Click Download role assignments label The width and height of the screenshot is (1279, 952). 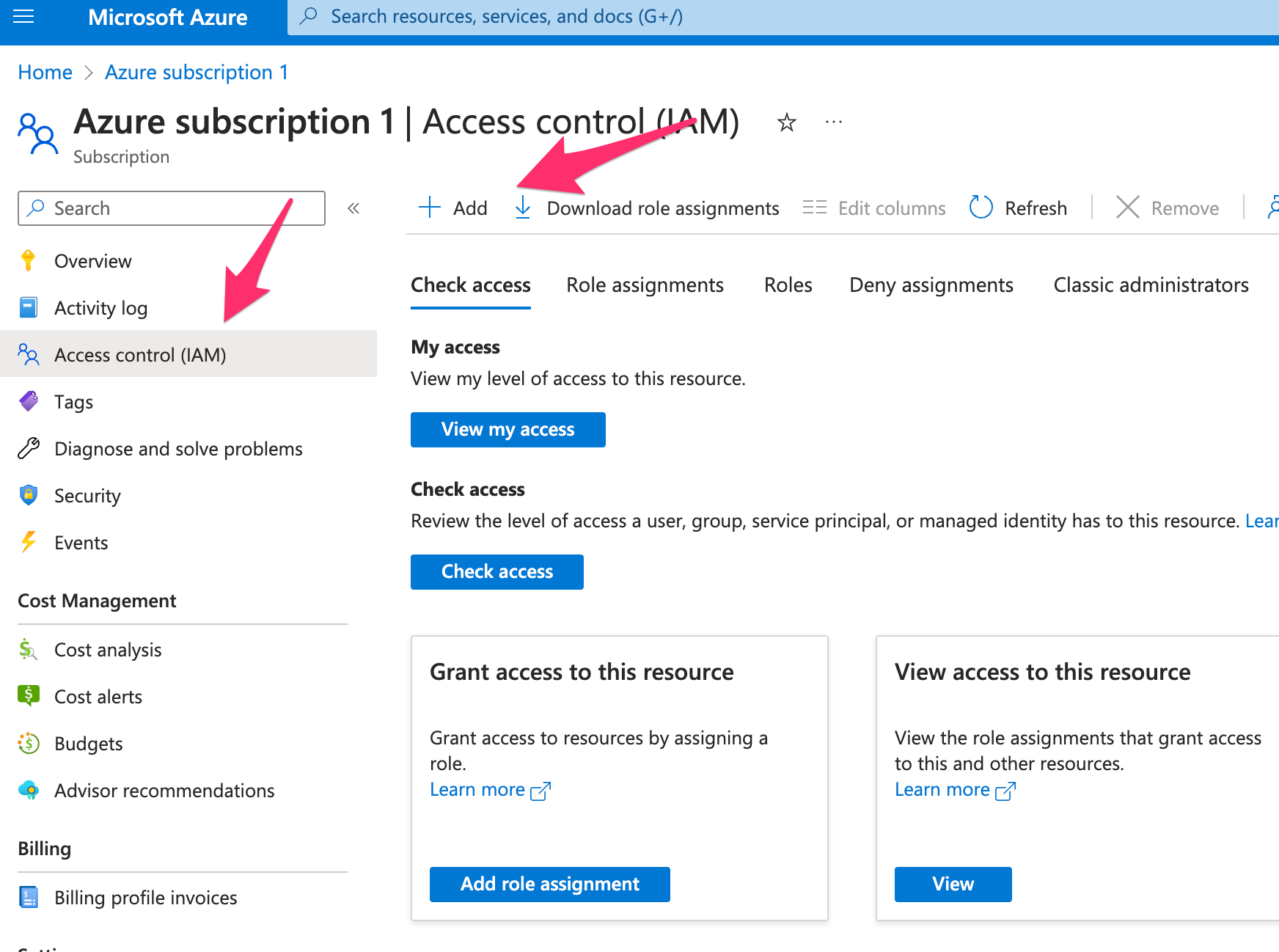(663, 208)
